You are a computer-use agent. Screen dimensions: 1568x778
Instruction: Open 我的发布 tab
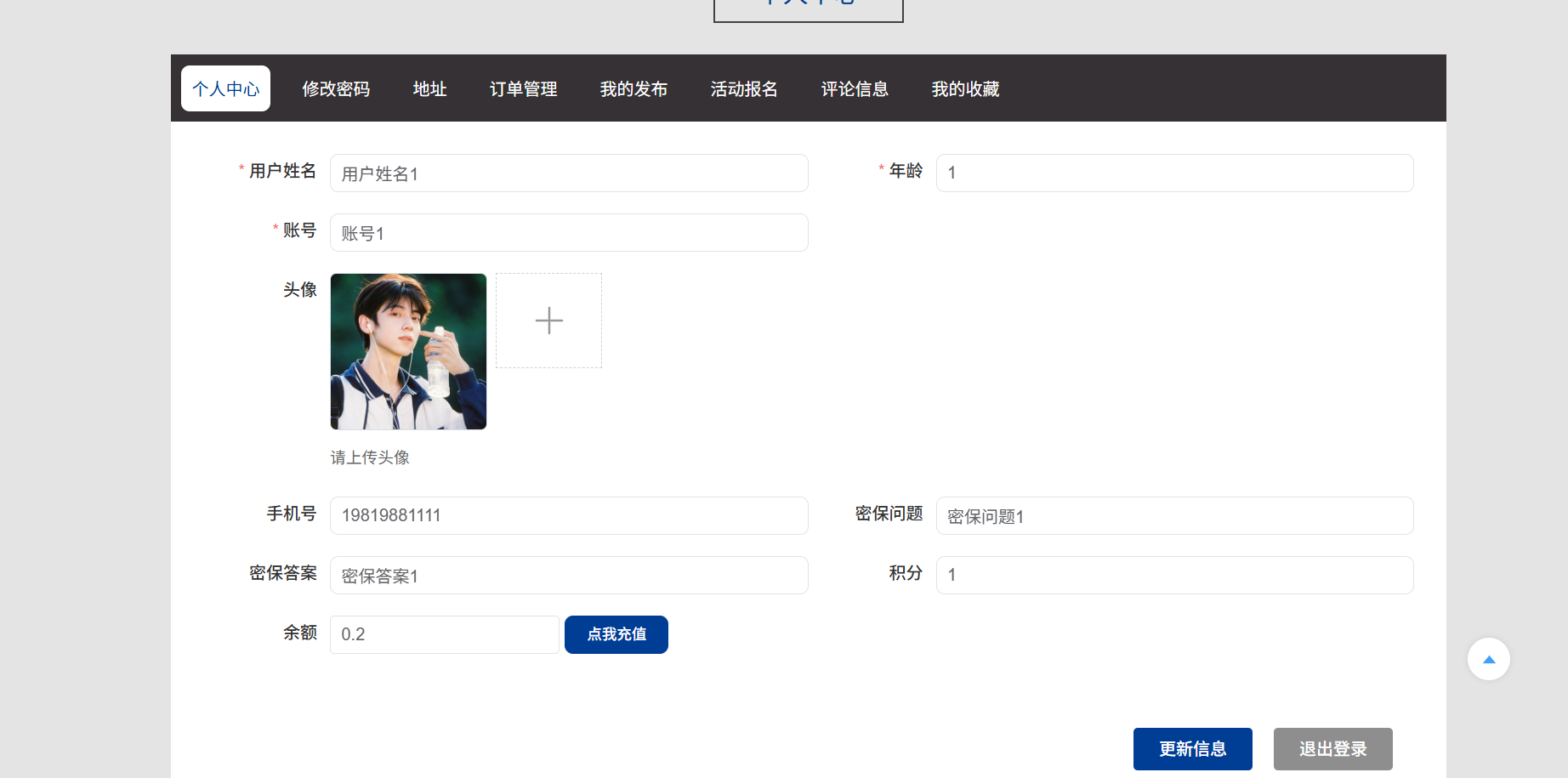[633, 88]
